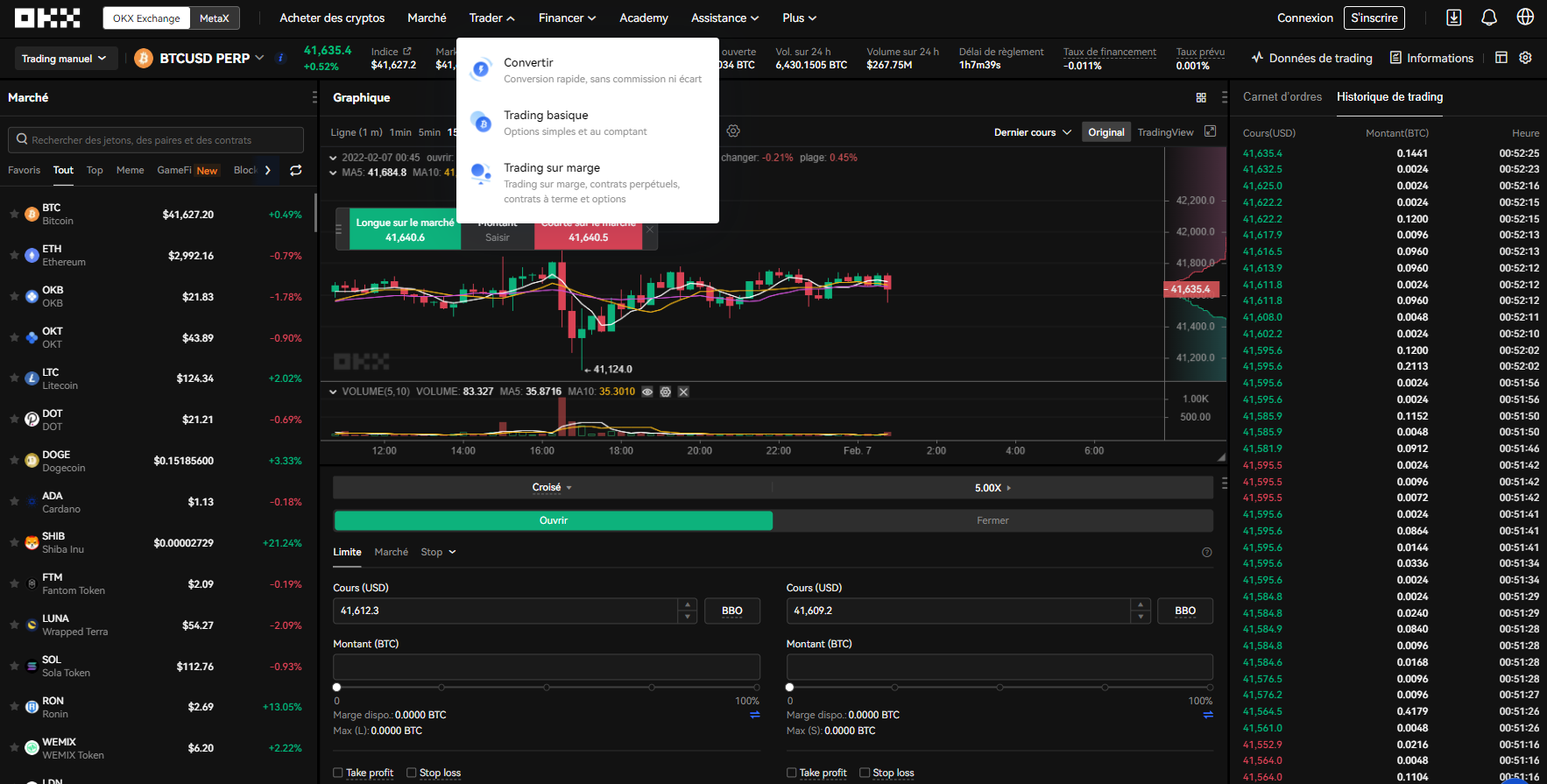Open the app download icon

tap(1453, 18)
